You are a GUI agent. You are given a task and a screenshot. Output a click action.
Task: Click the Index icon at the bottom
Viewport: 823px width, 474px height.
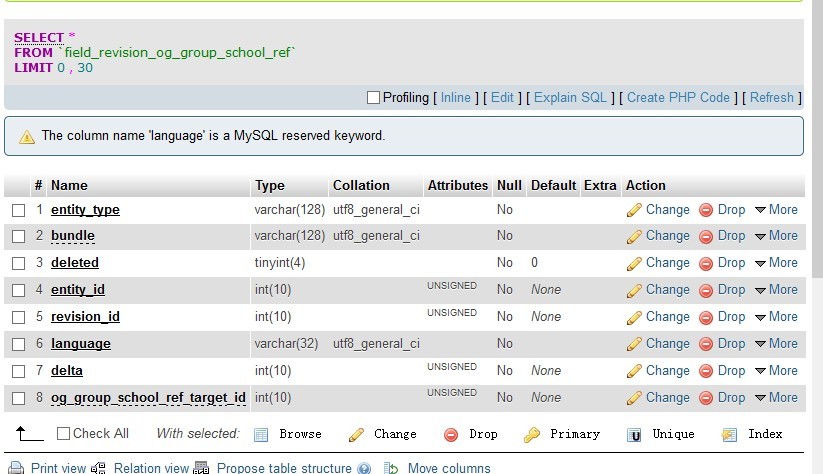click(x=730, y=435)
